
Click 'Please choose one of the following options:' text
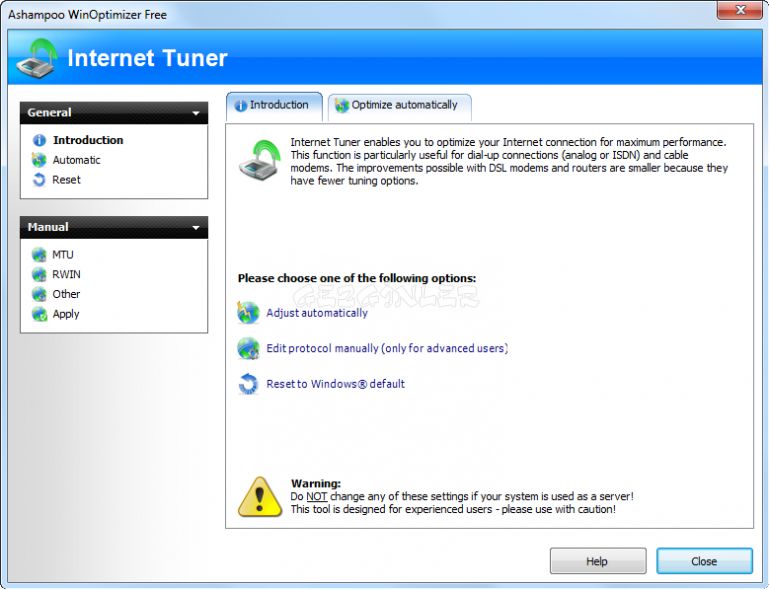point(357,278)
